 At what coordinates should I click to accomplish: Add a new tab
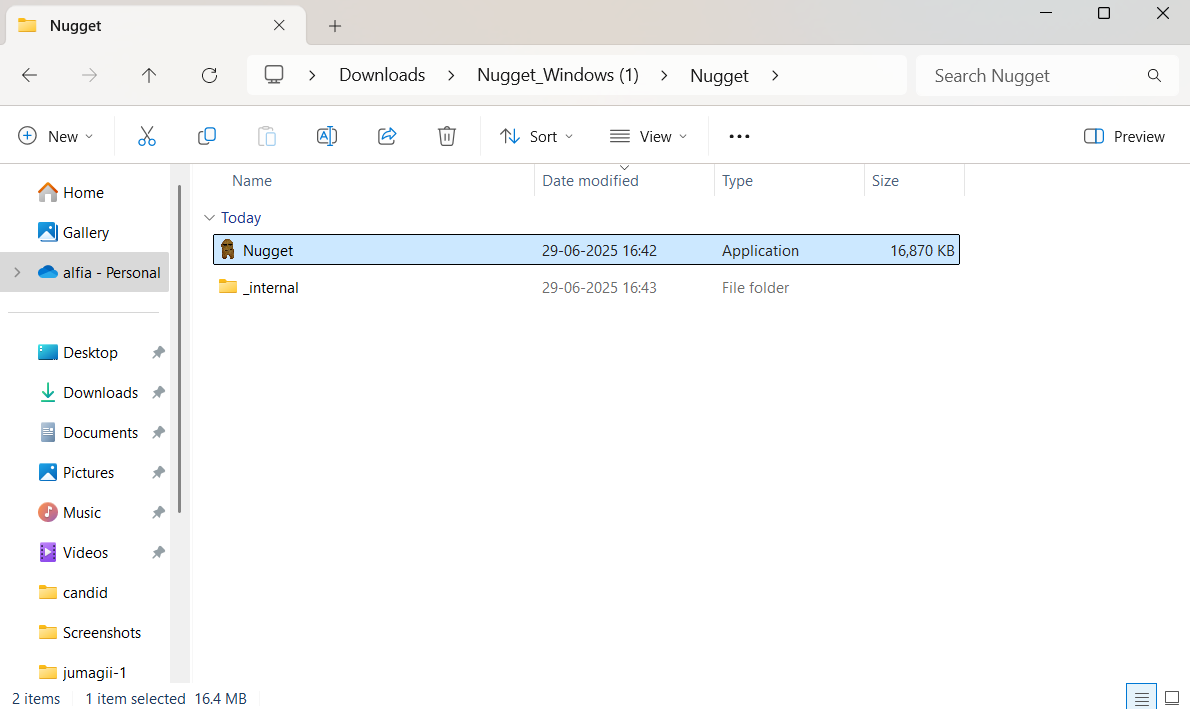click(335, 26)
